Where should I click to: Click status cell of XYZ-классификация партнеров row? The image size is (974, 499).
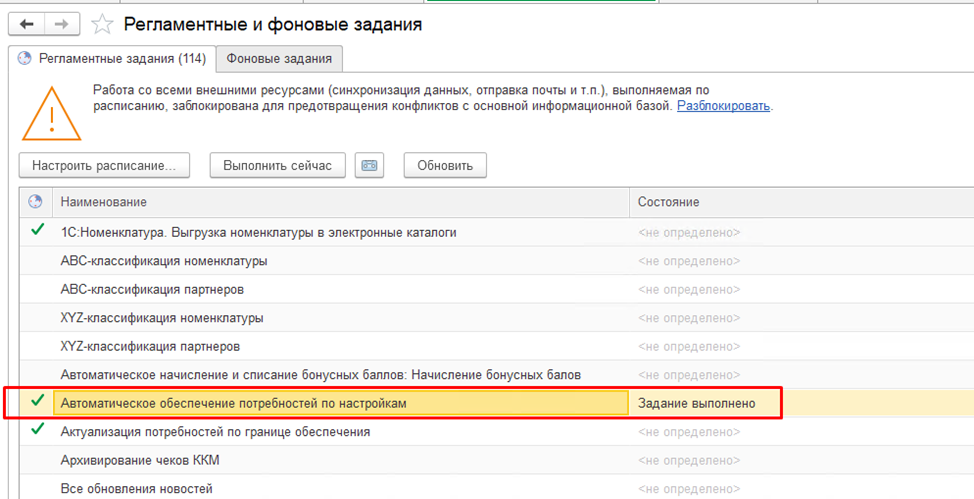801,346
